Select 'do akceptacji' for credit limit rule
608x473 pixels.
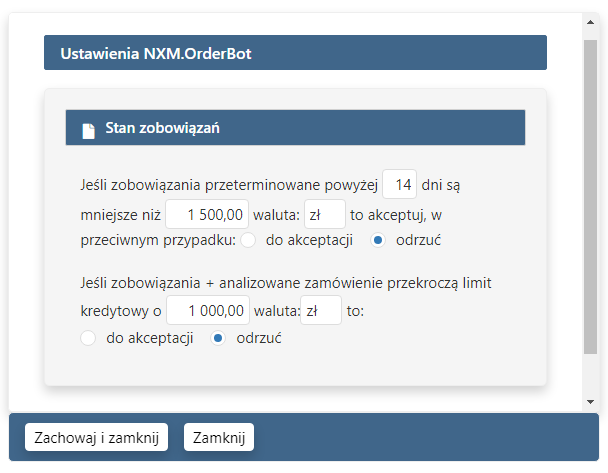click(88, 338)
